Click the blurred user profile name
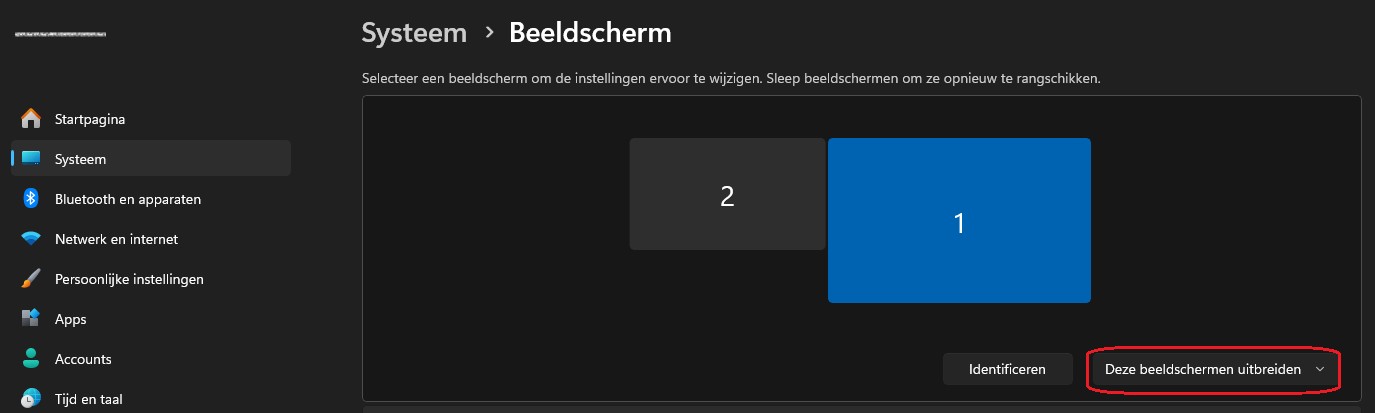This screenshot has height=413, width=1375. tap(61, 35)
